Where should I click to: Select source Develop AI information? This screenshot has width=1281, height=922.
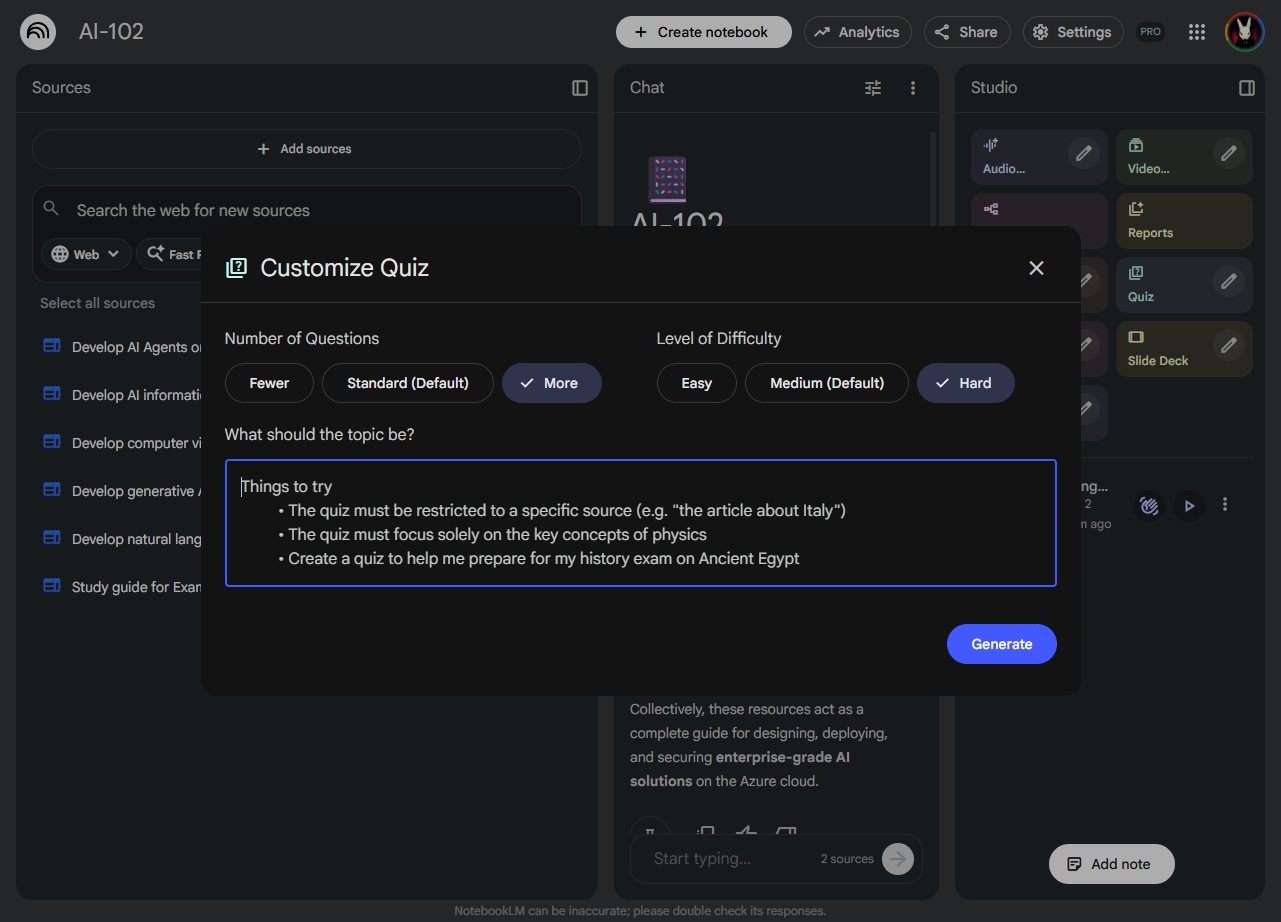[x=136, y=395]
